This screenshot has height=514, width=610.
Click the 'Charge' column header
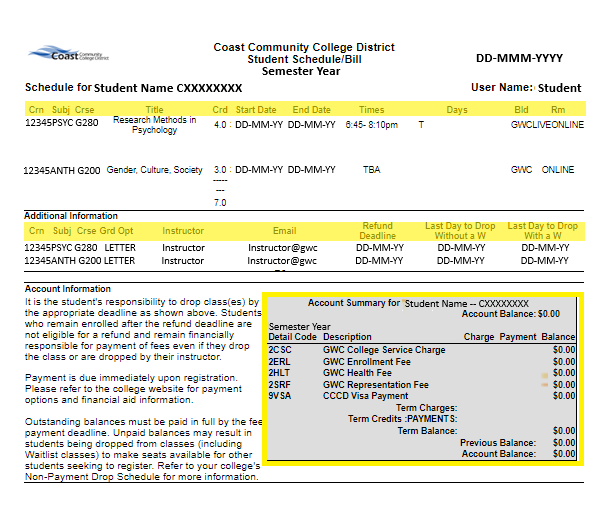click(x=479, y=337)
